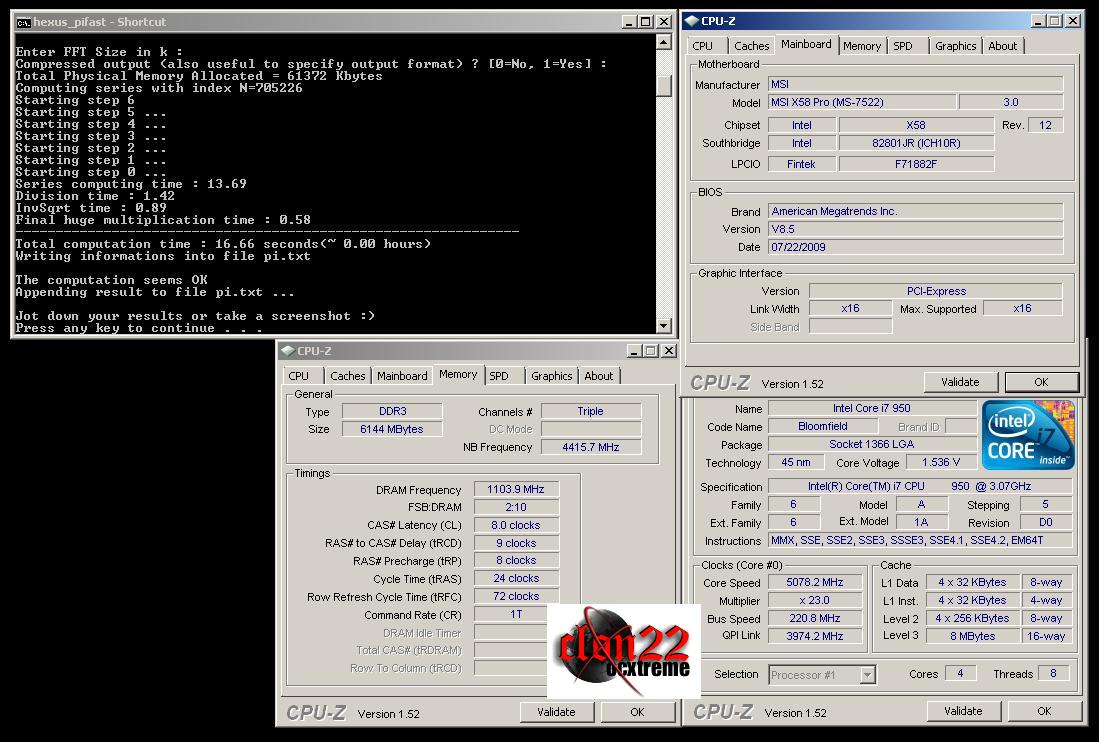Click the Core Voltage value 1.536 V
The image size is (1099, 742).
(941, 462)
